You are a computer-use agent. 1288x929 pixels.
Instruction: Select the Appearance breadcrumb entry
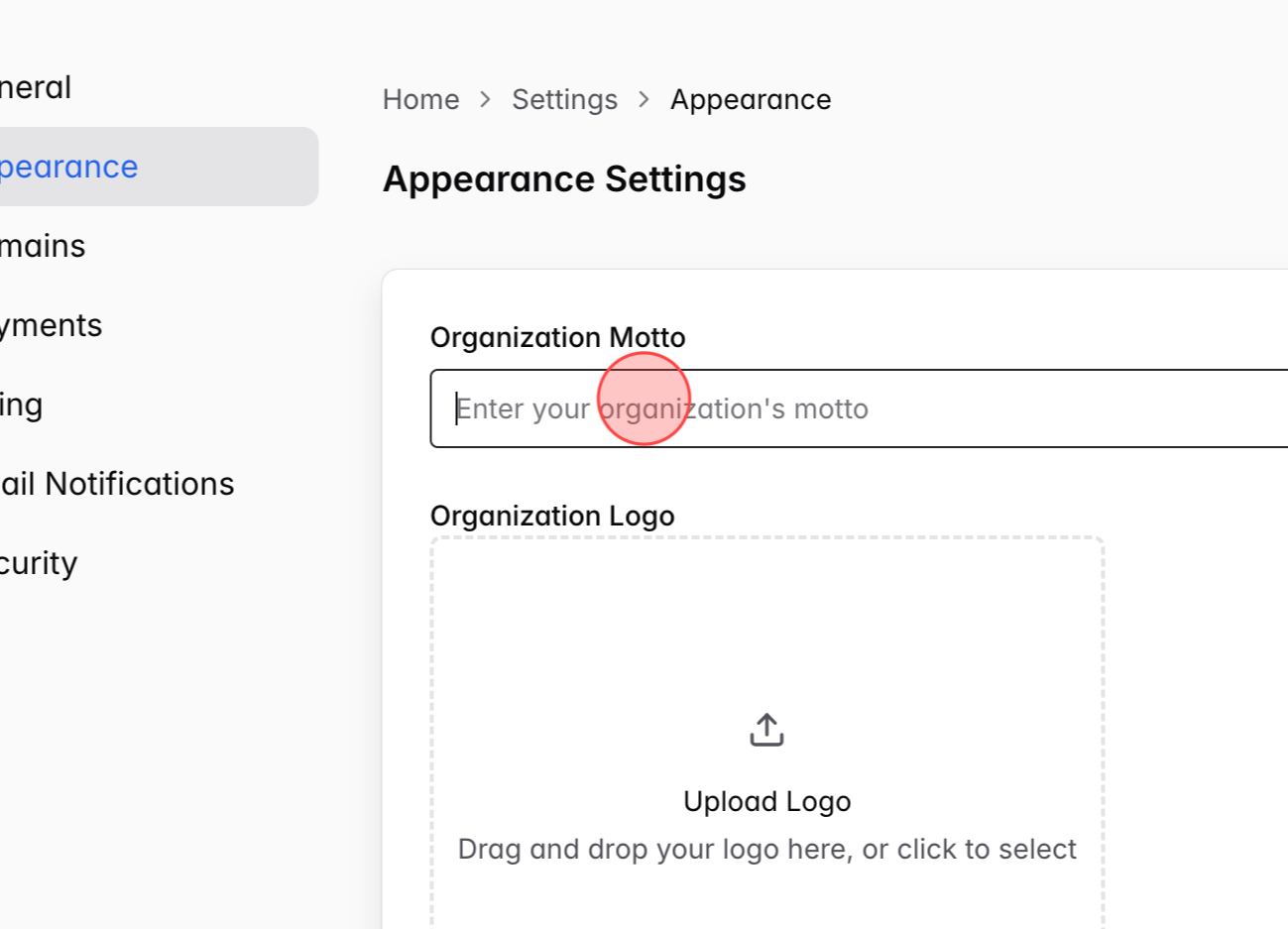pyautogui.click(x=751, y=99)
